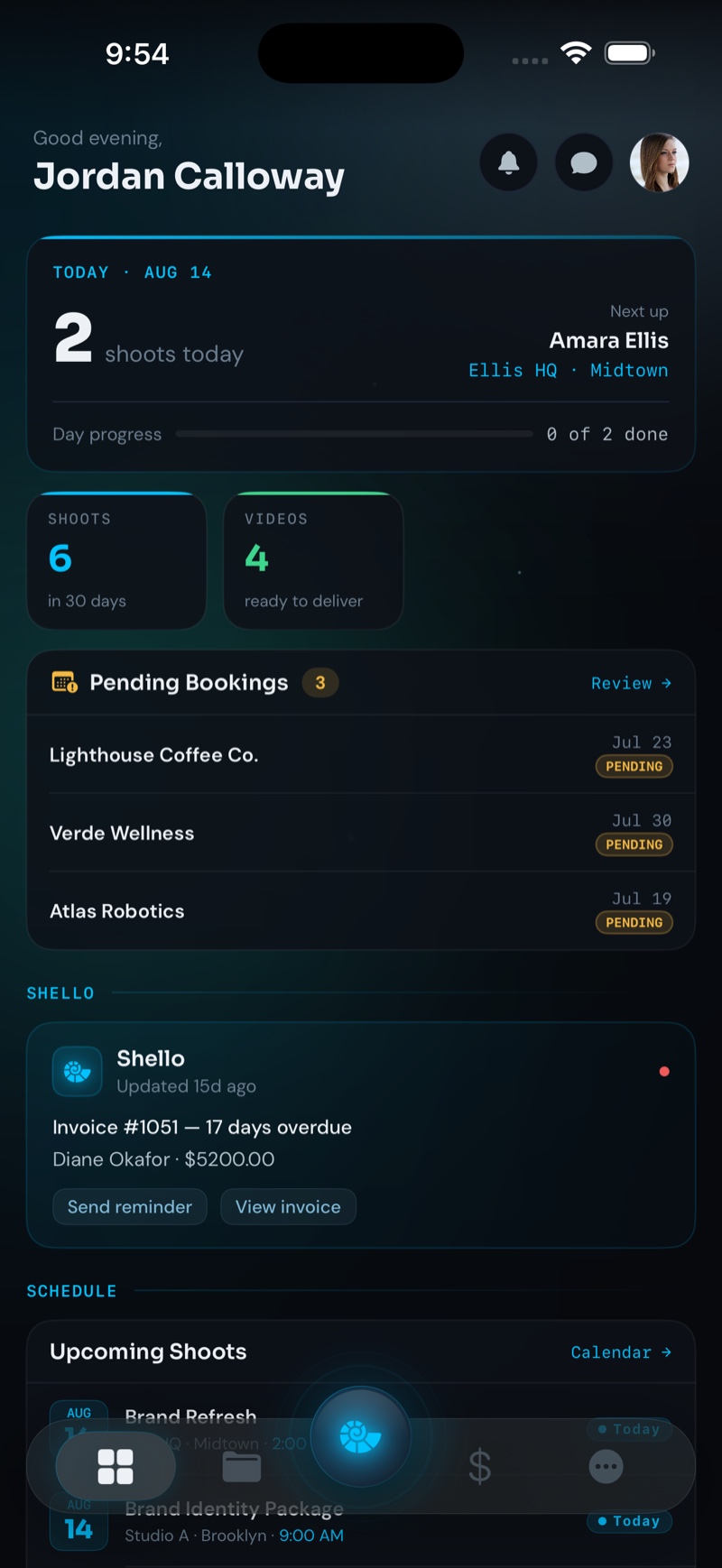Open notifications bell icon
Viewport: 722px width, 1568px height.
[x=509, y=162]
